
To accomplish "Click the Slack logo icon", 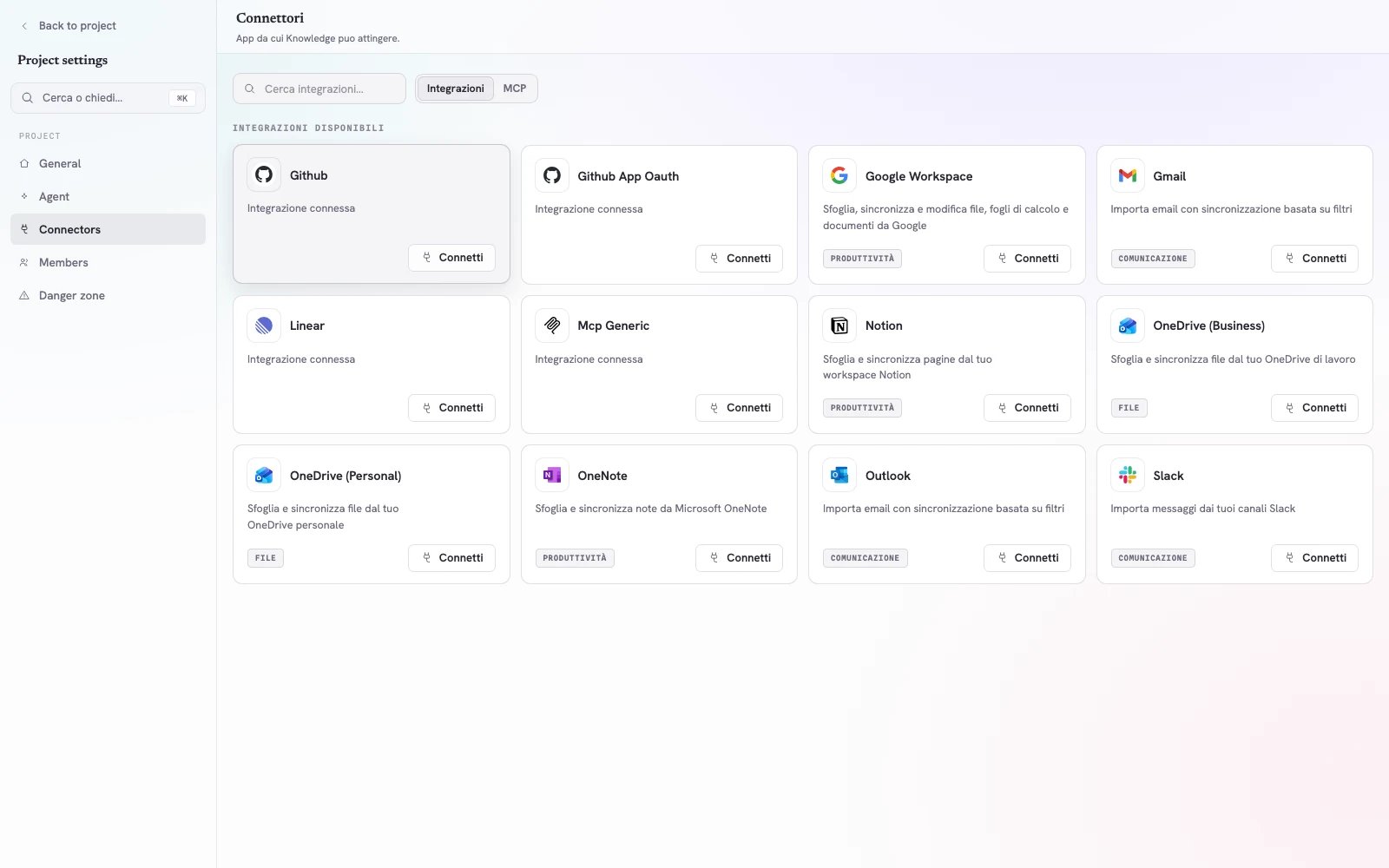I will (1128, 476).
